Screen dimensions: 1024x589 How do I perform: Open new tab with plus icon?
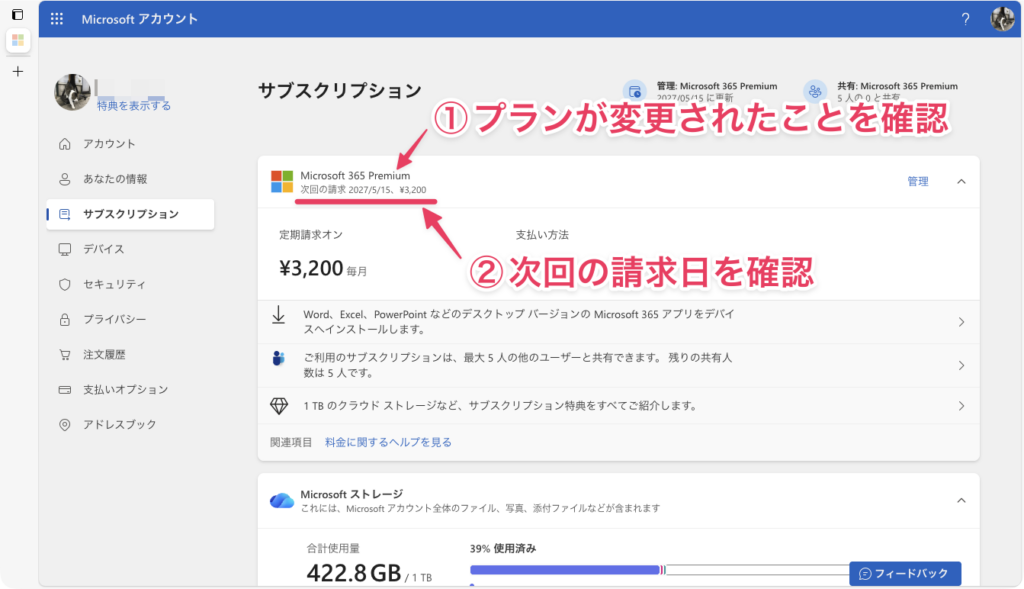[x=17, y=72]
